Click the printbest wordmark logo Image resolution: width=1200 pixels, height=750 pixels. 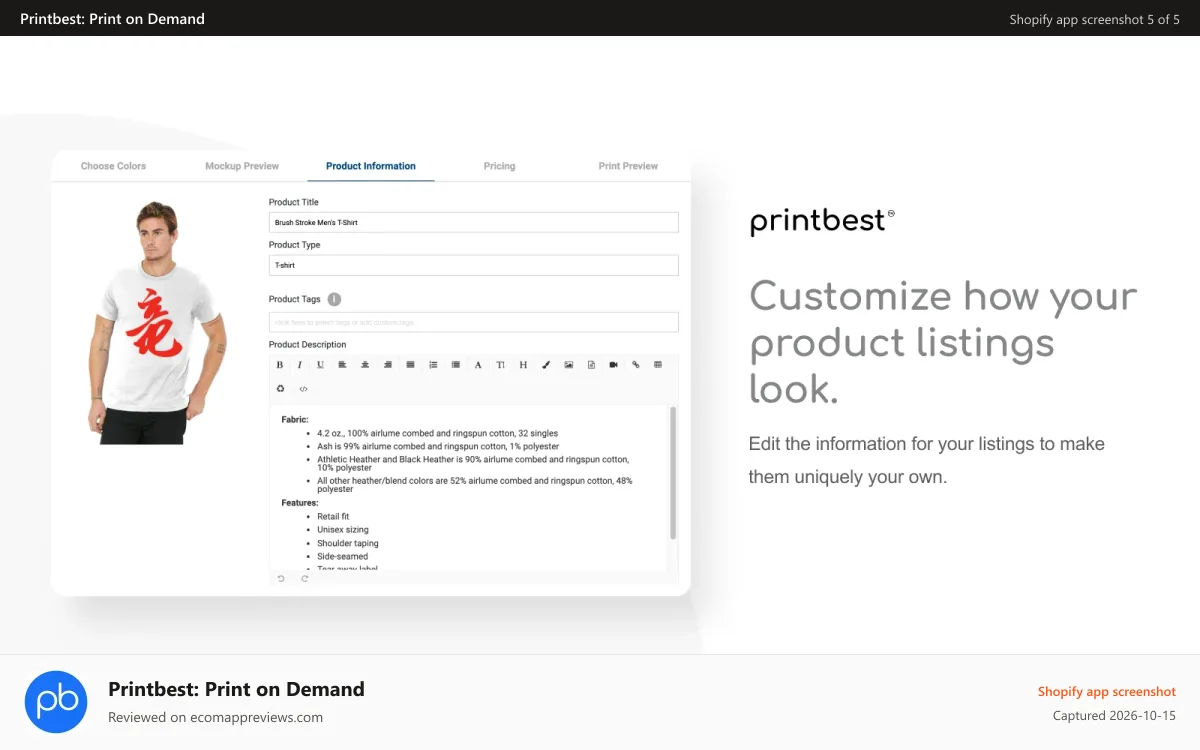pyautogui.click(x=822, y=221)
